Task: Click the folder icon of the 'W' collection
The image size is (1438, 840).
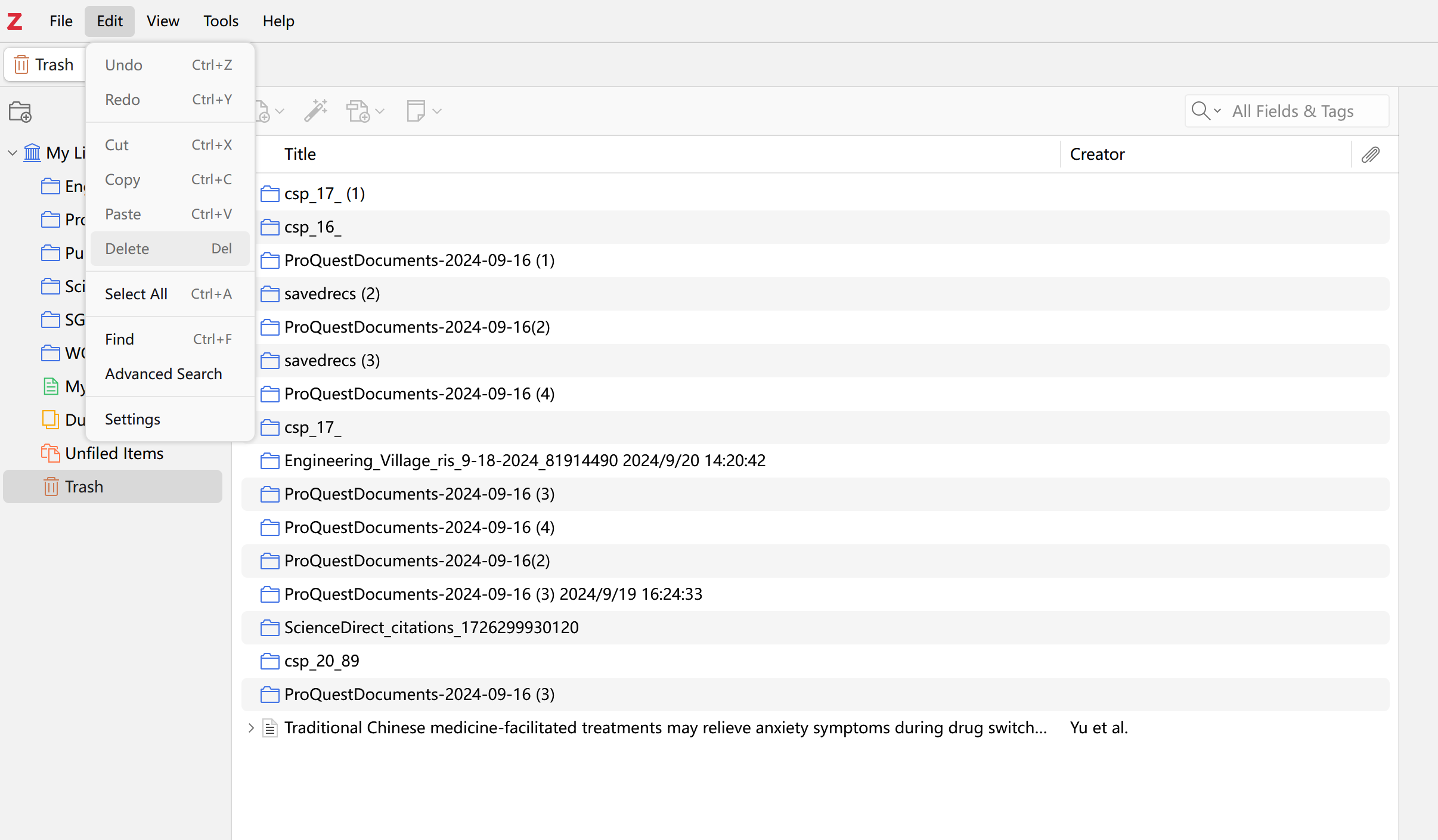Action: coord(51,354)
